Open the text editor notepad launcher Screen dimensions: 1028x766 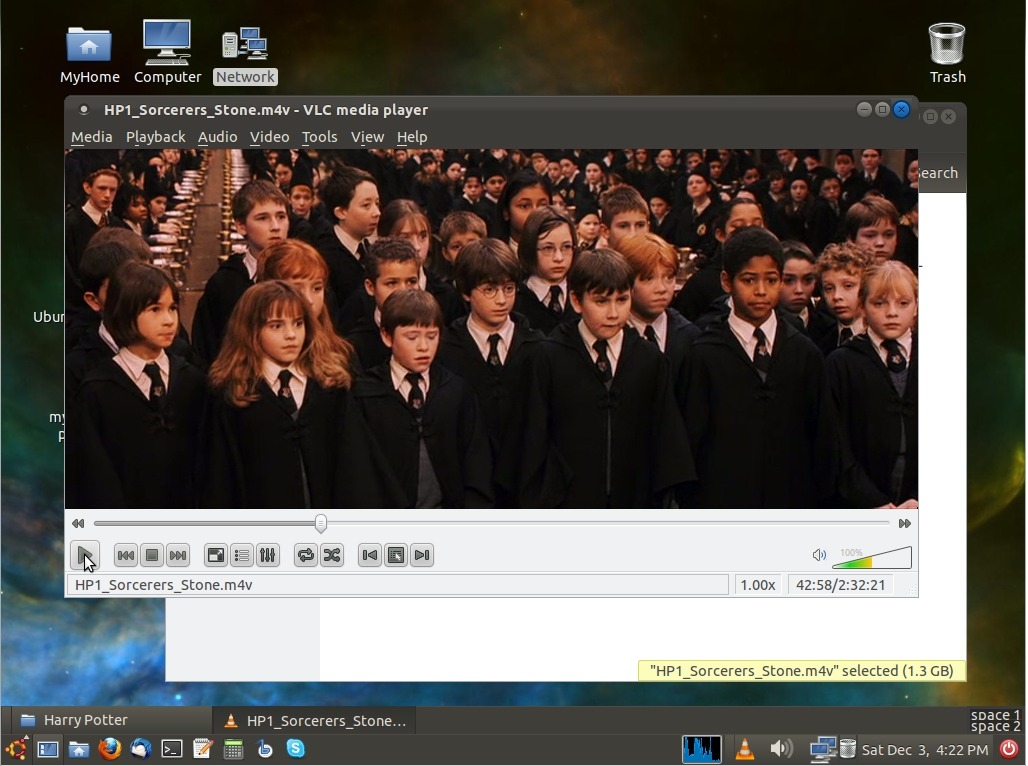(x=203, y=749)
